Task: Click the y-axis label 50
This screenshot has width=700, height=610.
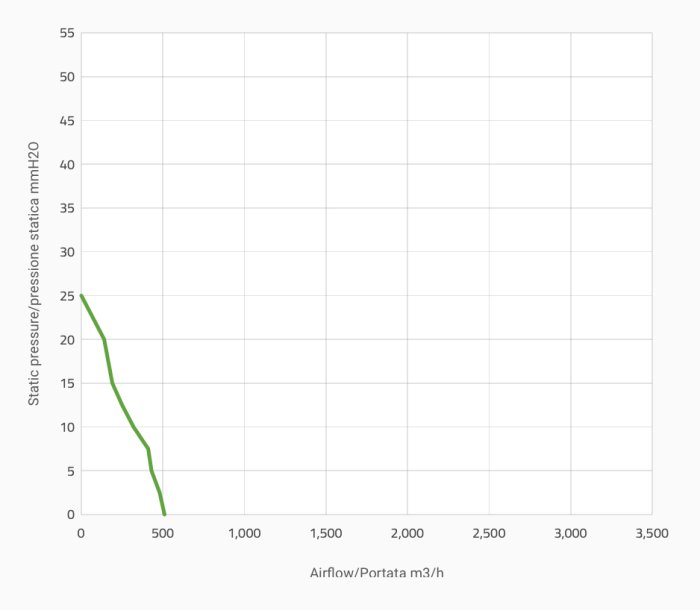Action: [67, 77]
